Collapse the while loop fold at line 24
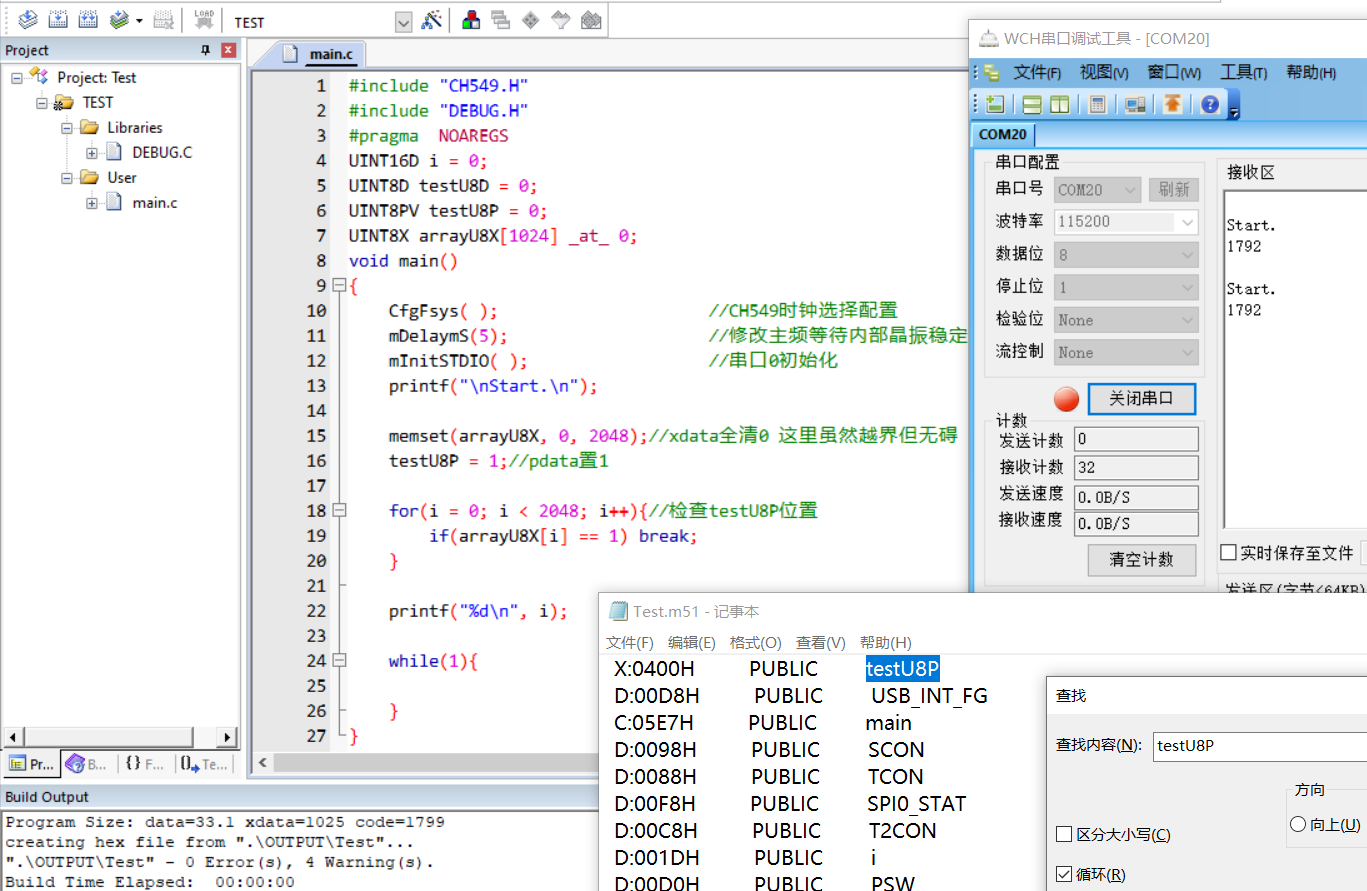 click(339, 660)
